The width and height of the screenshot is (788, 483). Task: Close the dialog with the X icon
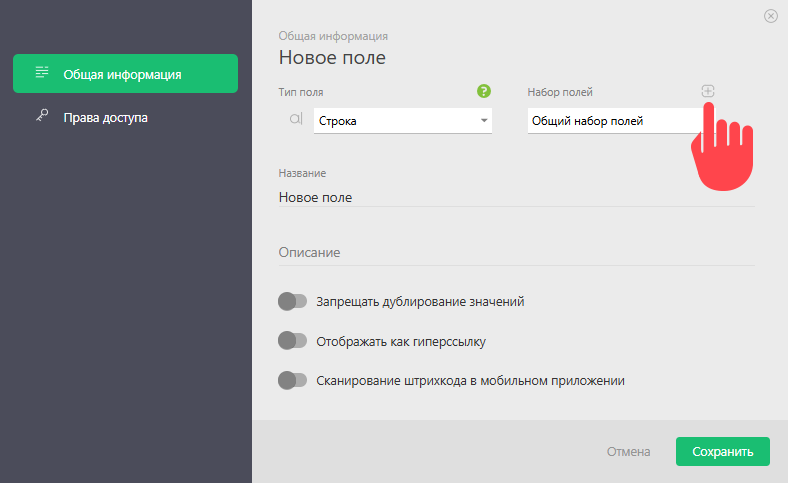pyautogui.click(x=770, y=16)
